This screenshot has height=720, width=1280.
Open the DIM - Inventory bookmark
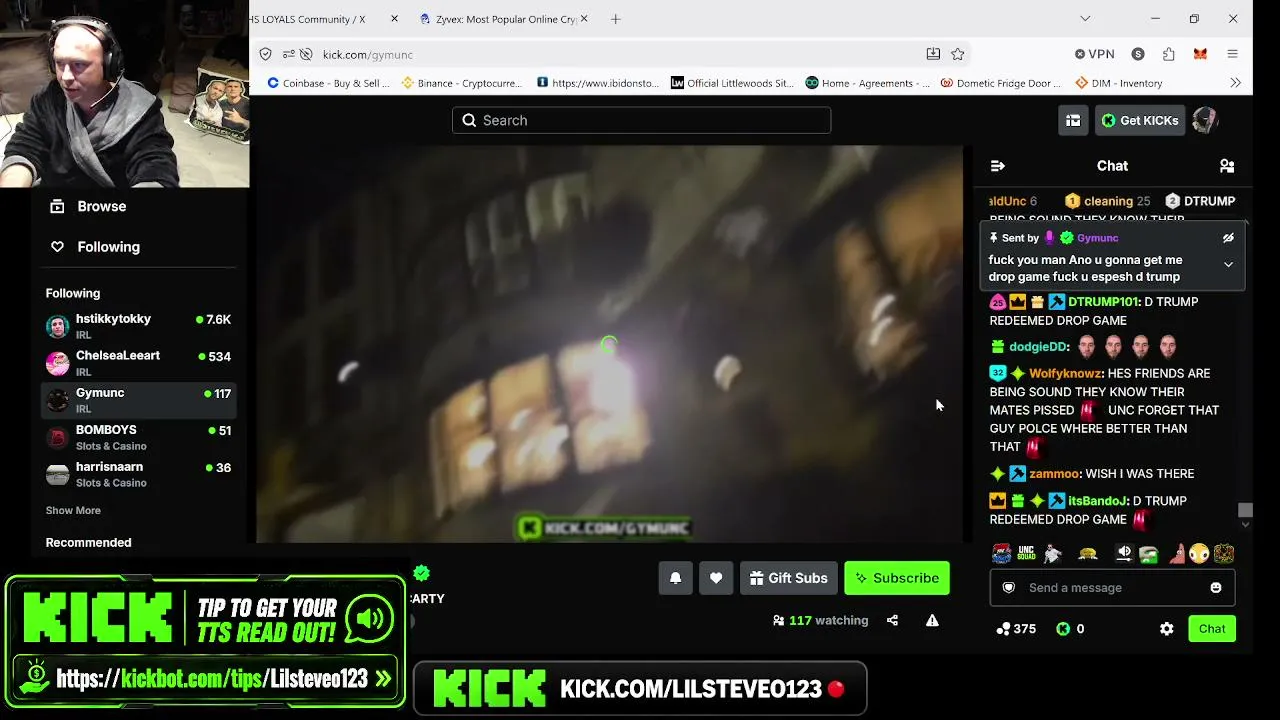[x=1119, y=83]
